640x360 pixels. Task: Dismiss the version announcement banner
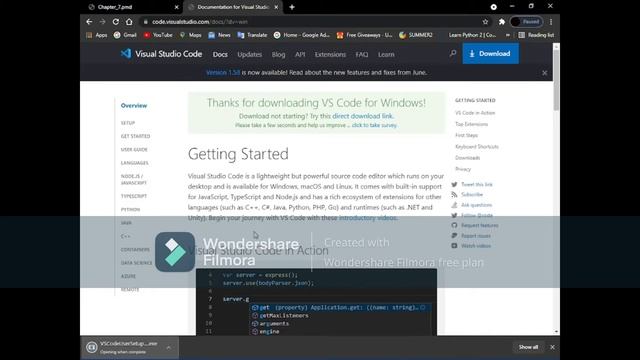coord(544,73)
